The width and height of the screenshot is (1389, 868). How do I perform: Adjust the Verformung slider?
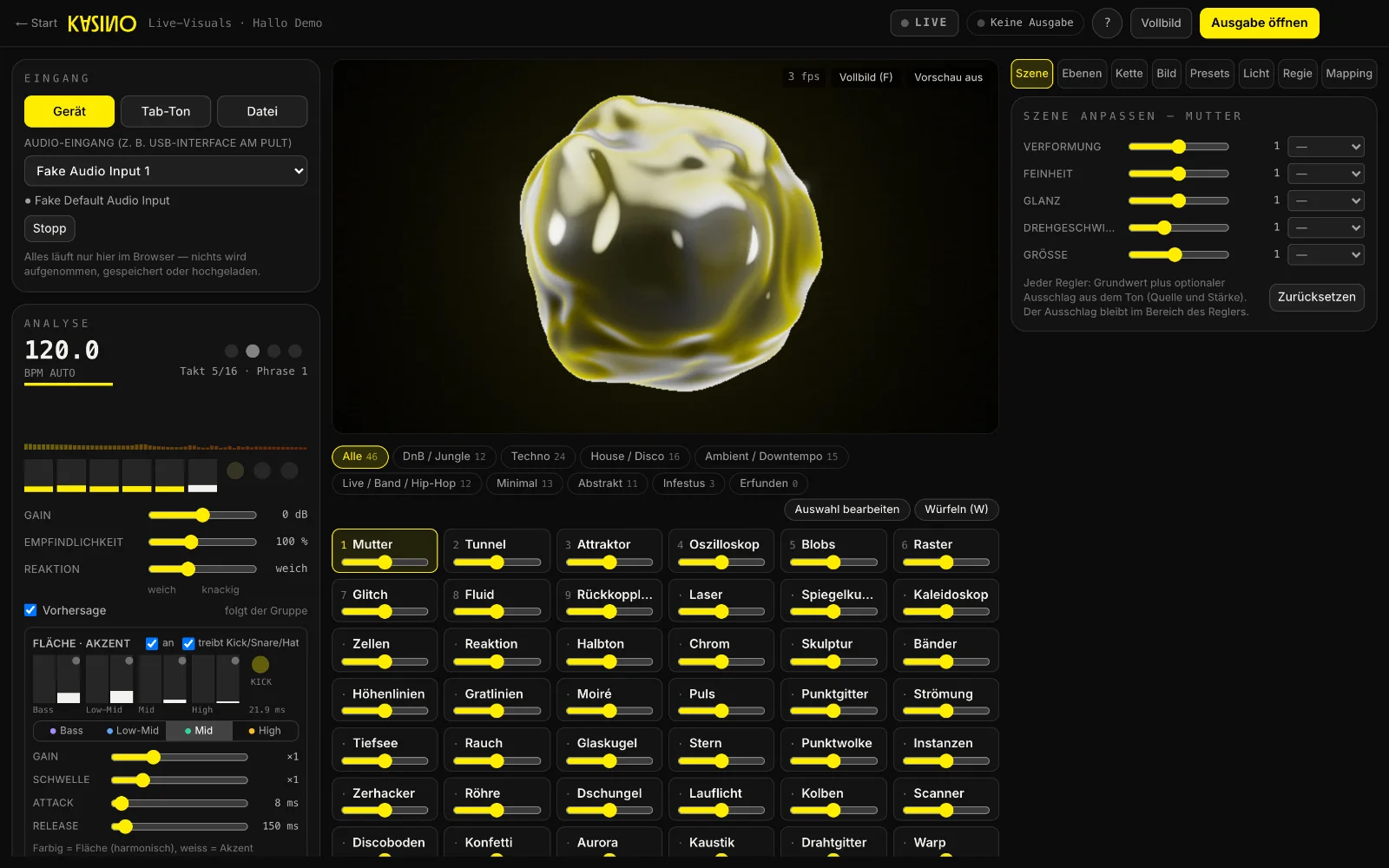pyautogui.click(x=1178, y=147)
